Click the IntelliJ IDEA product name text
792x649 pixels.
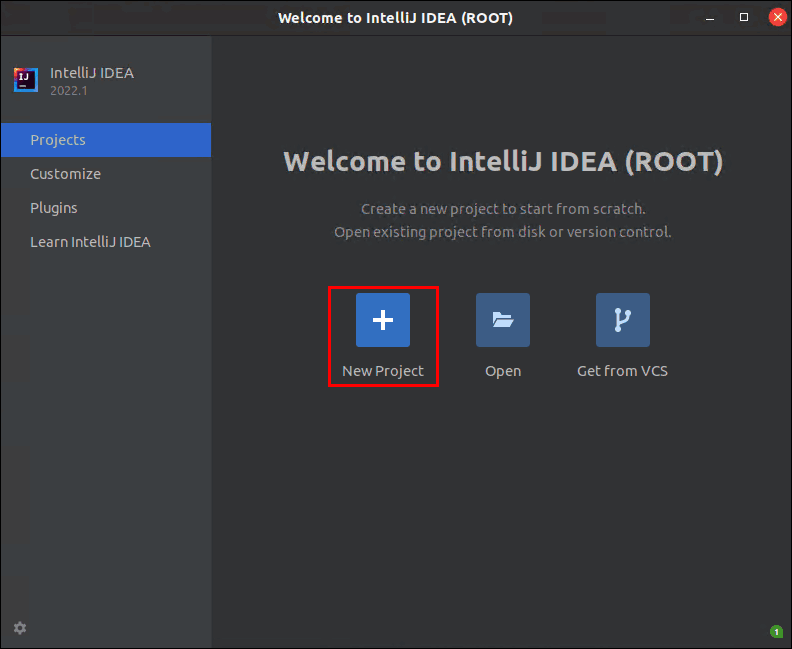[92, 73]
